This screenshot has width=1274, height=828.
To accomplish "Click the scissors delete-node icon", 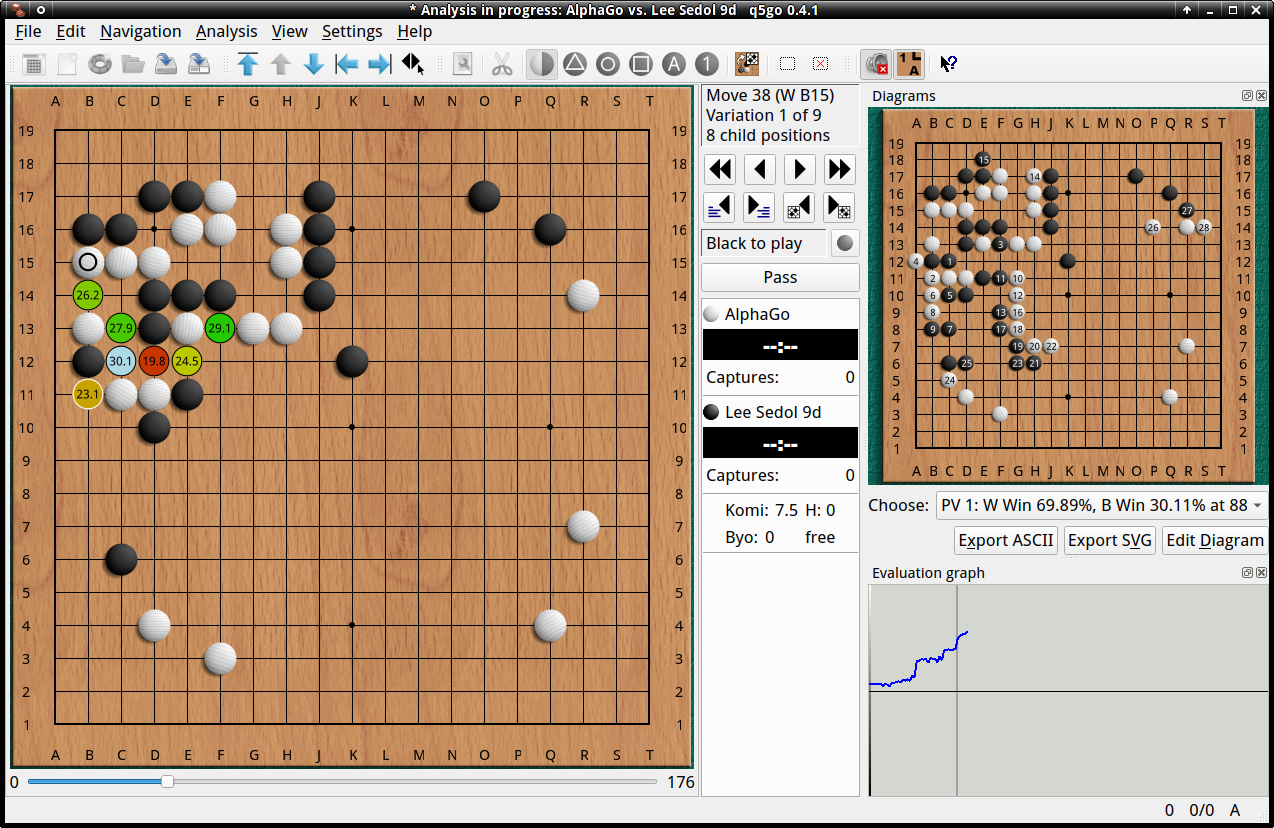I will 502,64.
